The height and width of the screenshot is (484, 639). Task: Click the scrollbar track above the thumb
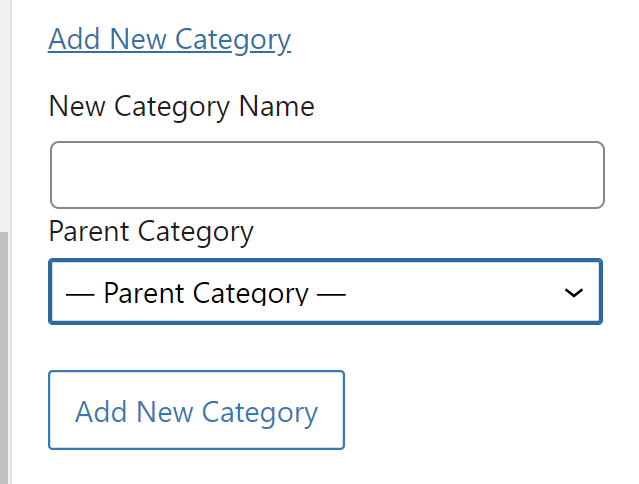coord(4,115)
